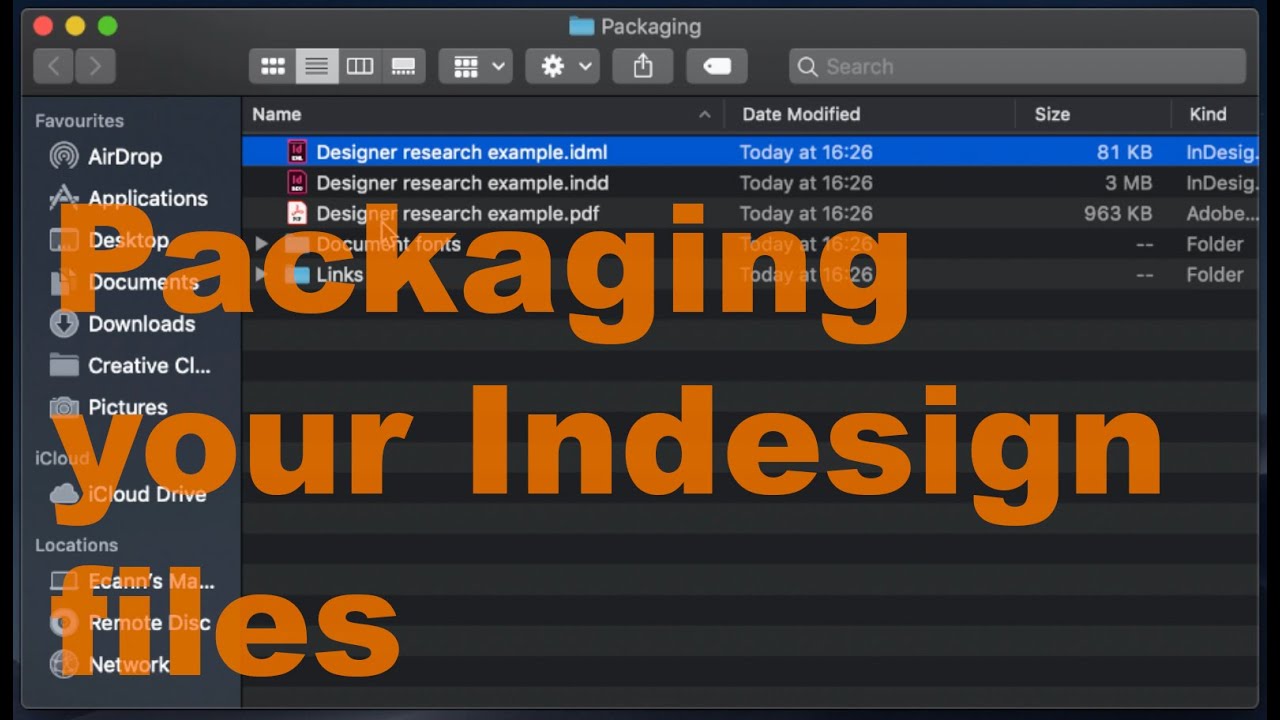Sort by the Name column header

click(x=277, y=114)
